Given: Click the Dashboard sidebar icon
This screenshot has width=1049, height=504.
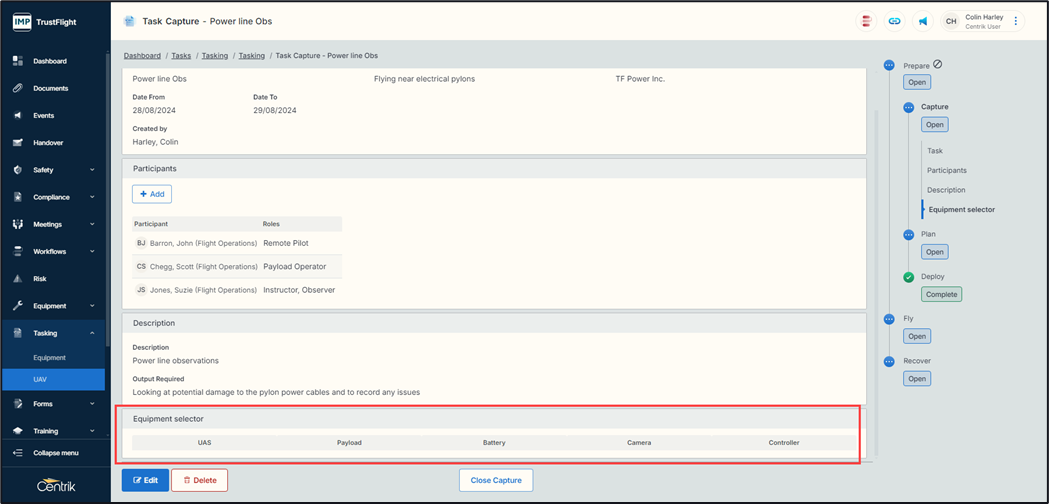Looking at the screenshot, I should click(18, 61).
